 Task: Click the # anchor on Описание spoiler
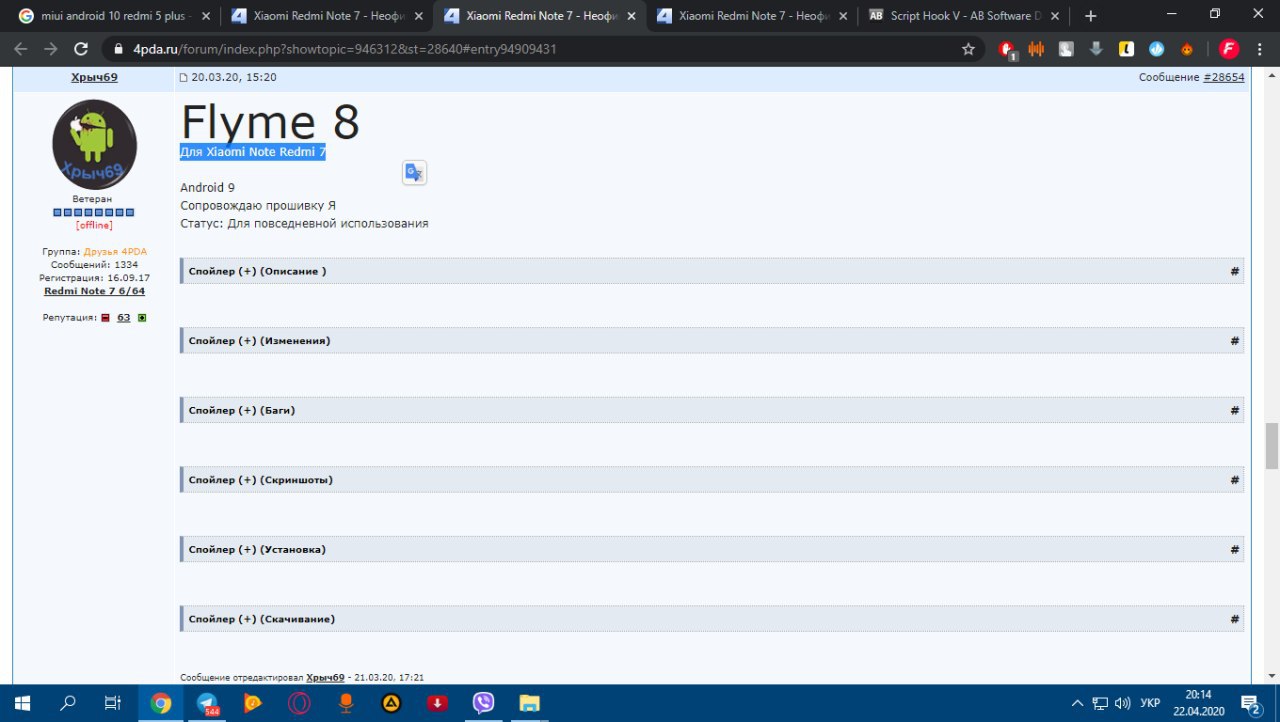click(x=1235, y=271)
